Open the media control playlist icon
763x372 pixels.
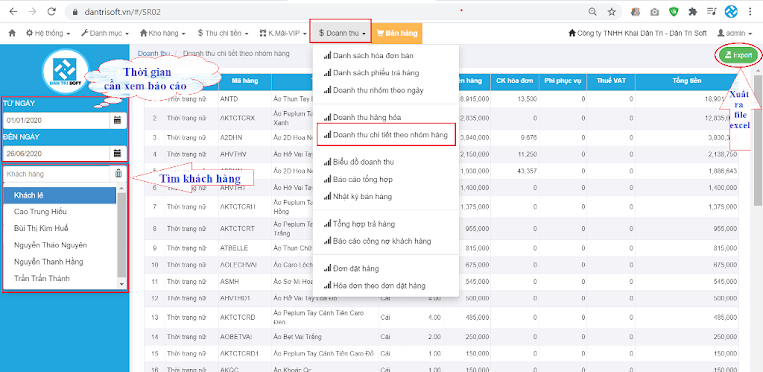(712, 12)
